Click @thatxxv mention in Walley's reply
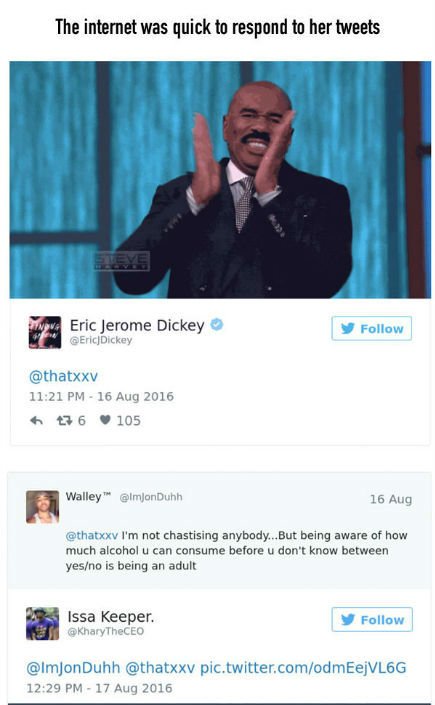 [x=92, y=535]
